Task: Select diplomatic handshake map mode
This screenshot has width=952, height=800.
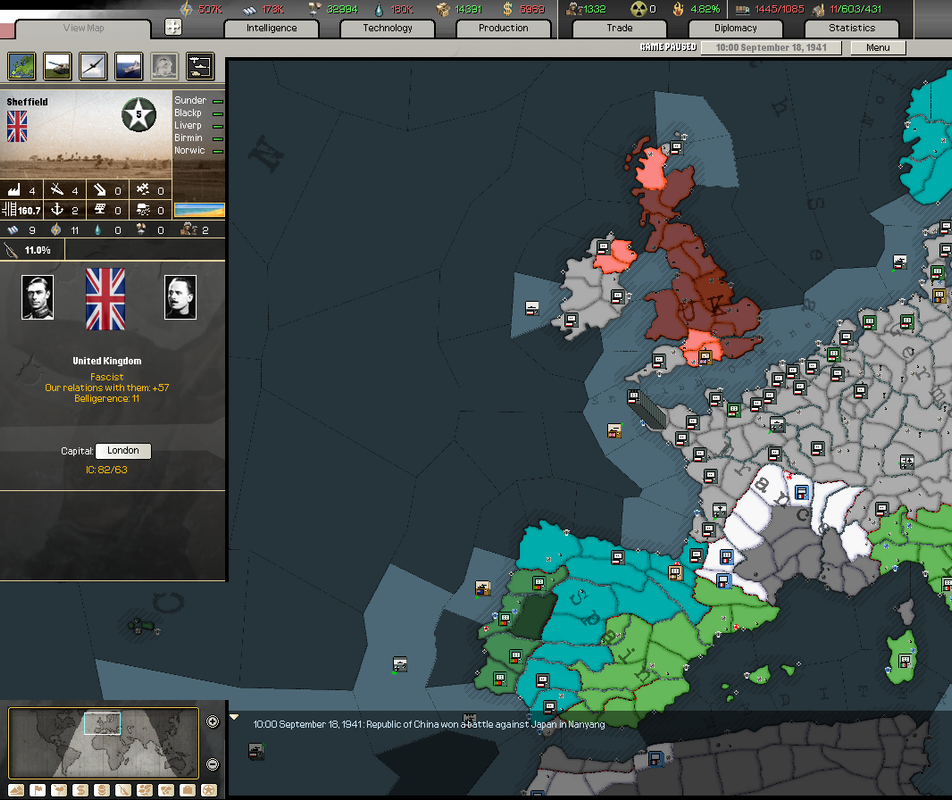Action: 166,790
